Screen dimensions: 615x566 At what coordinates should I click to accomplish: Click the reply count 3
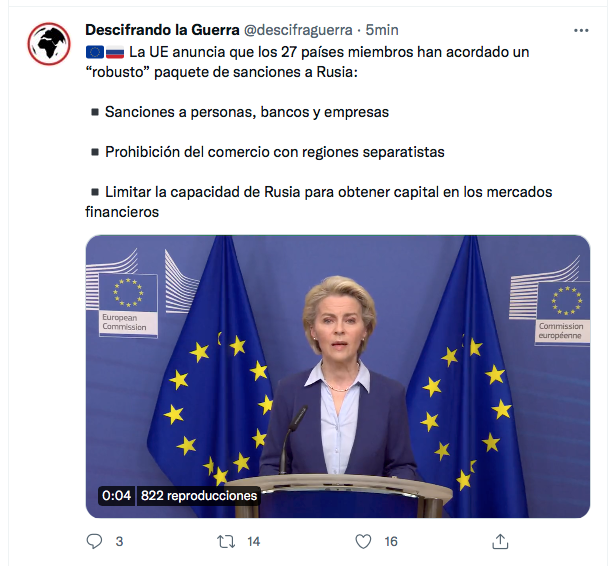pyautogui.click(x=119, y=542)
